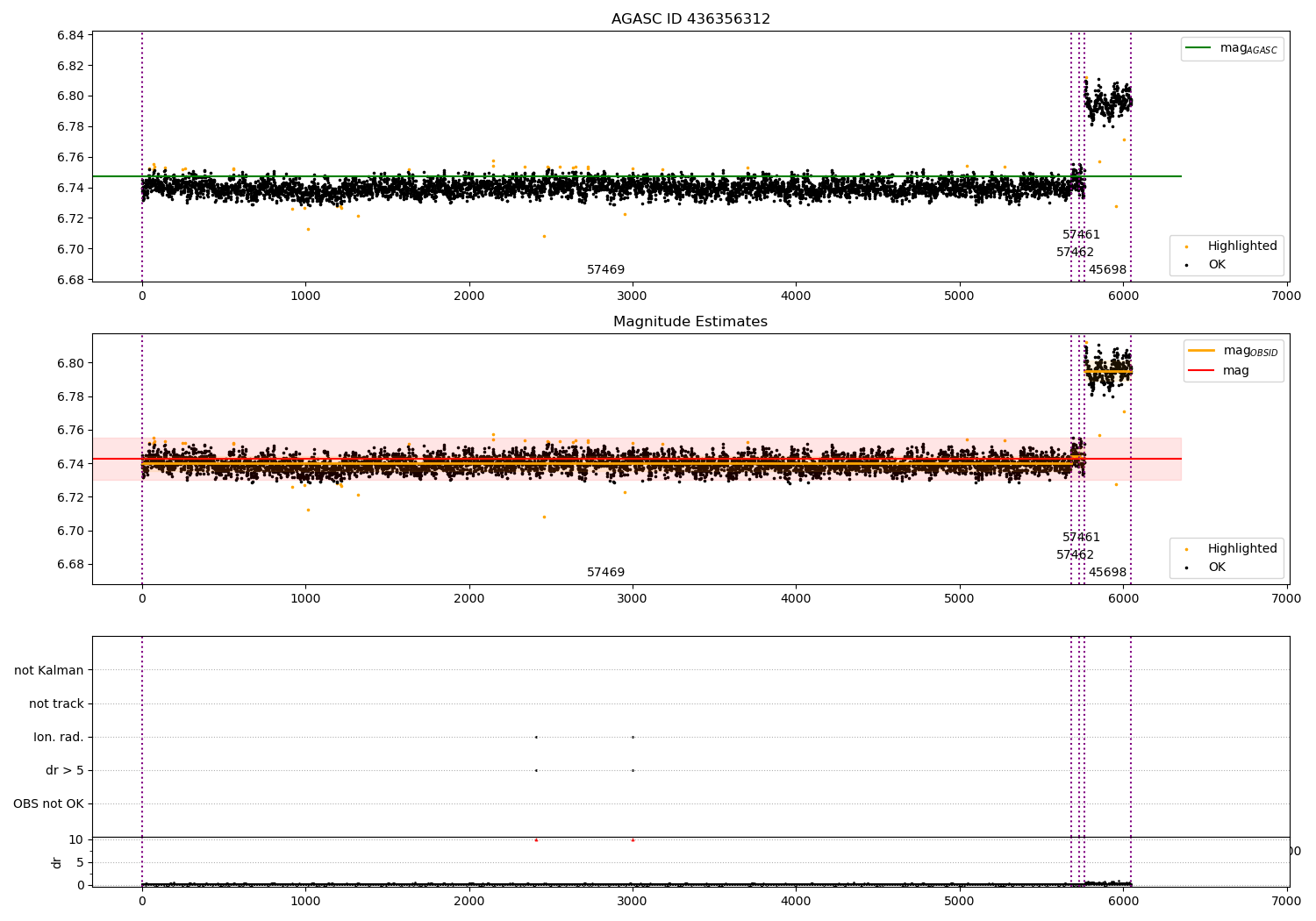Click the 6000 x-tick under the bottom plot
Viewport: 1316px width, 921px height.
click(1123, 900)
